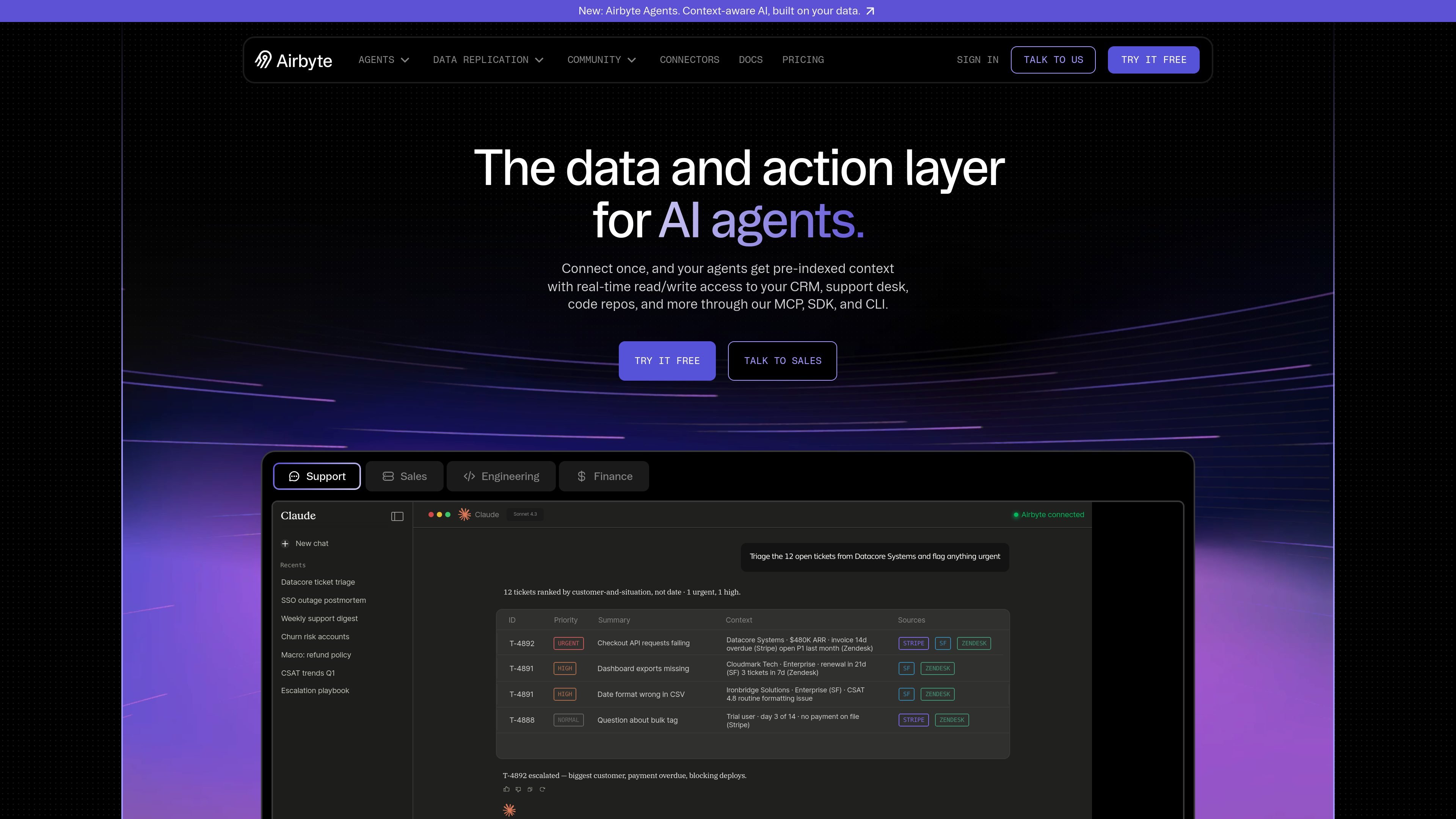Click the yellow window dot in Claude header
The image size is (1456, 819).
coord(439,515)
